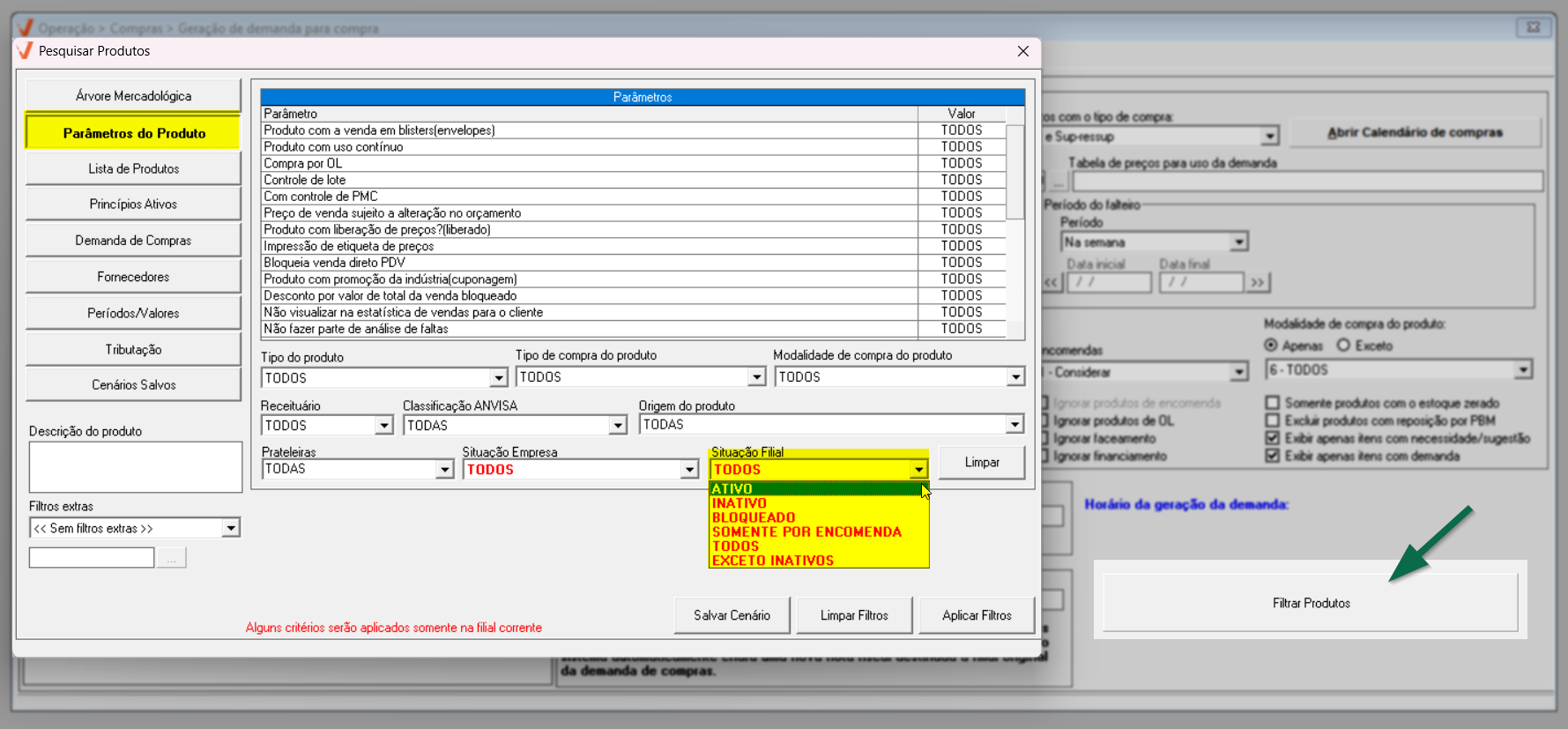Image resolution: width=1568 pixels, height=729 pixels.
Task: Open Cenários Salvos section
Action: click(x=133, y=385)
